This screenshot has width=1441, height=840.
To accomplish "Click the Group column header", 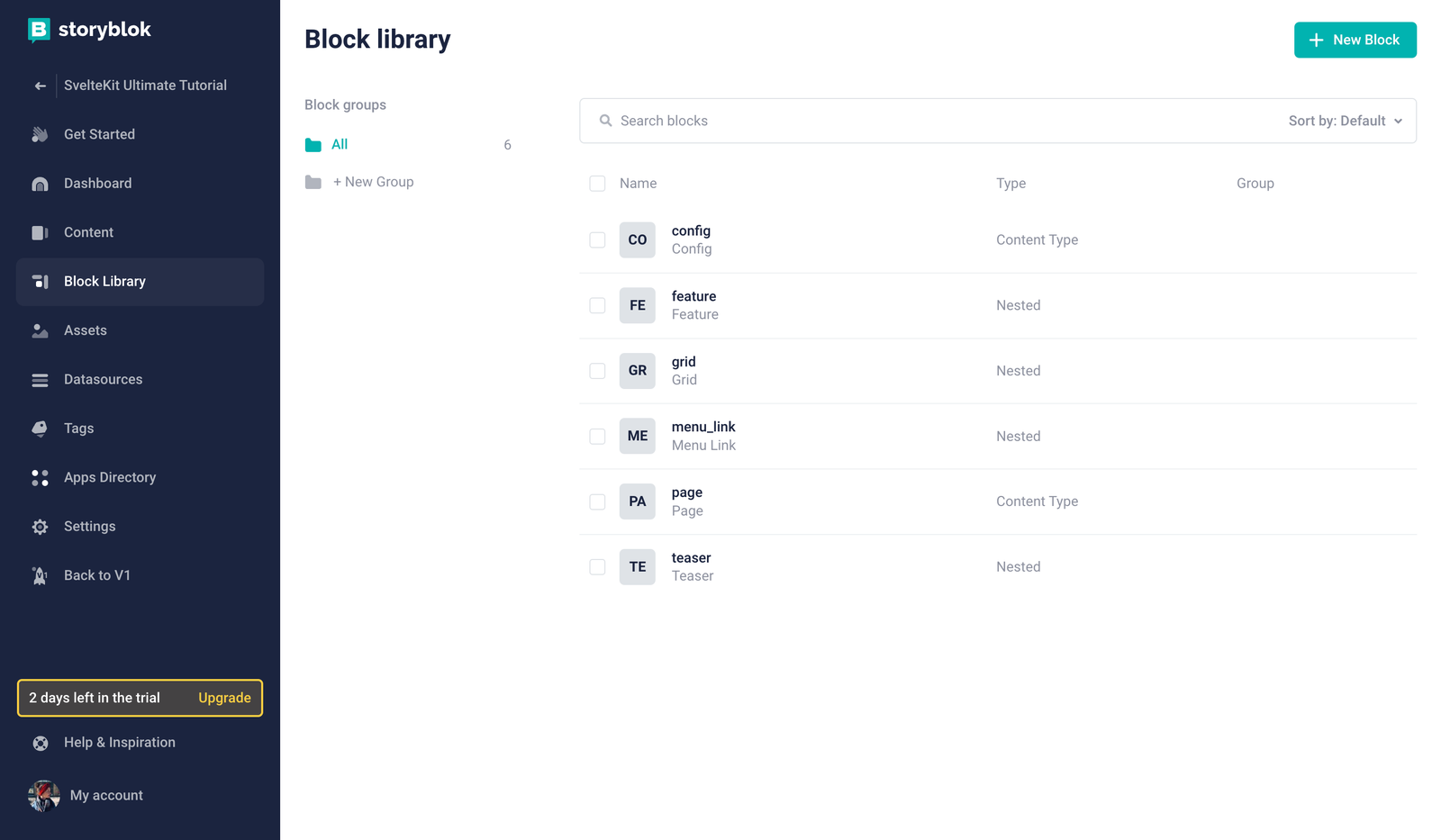I will pyautogui.click(x=1255, y=184).
